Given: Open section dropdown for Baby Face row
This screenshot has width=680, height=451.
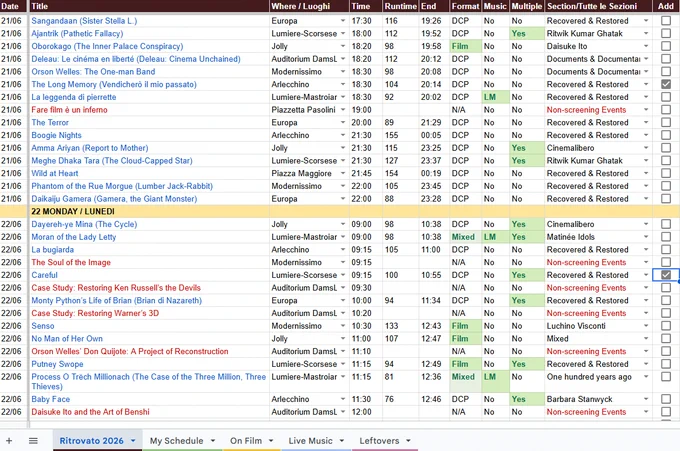Looking at the screenshot, I should [646, 399].
